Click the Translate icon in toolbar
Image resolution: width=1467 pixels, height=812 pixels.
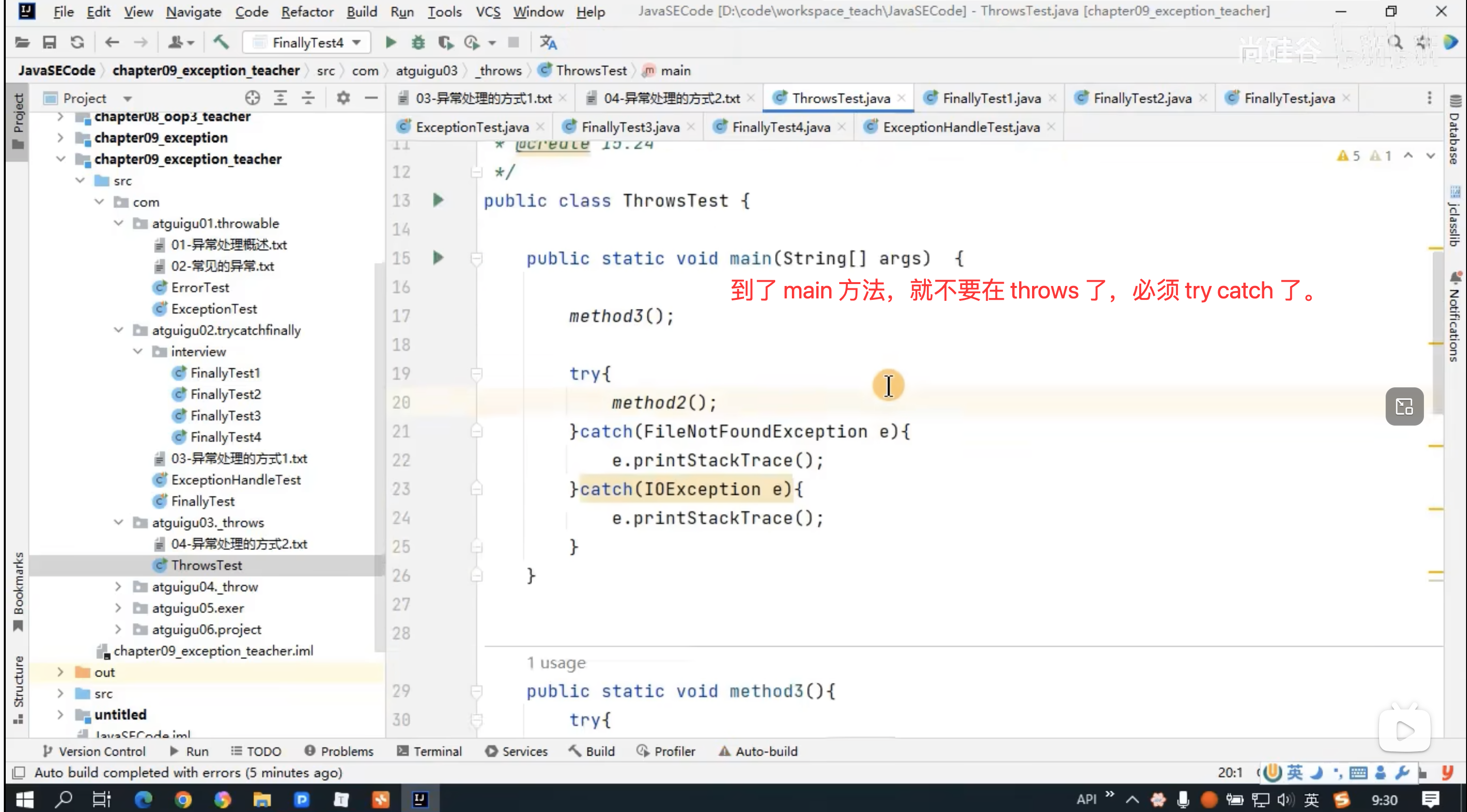click(x=548, y=42)
